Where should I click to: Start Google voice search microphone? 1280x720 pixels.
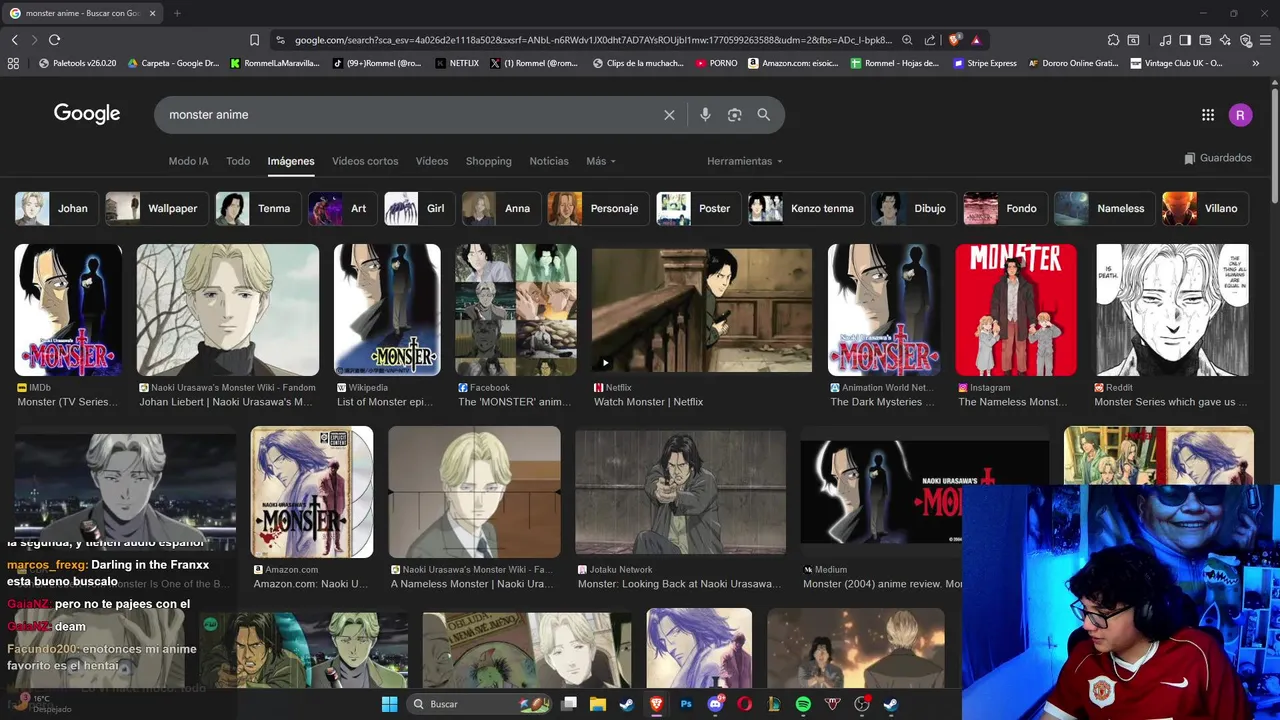705,115
